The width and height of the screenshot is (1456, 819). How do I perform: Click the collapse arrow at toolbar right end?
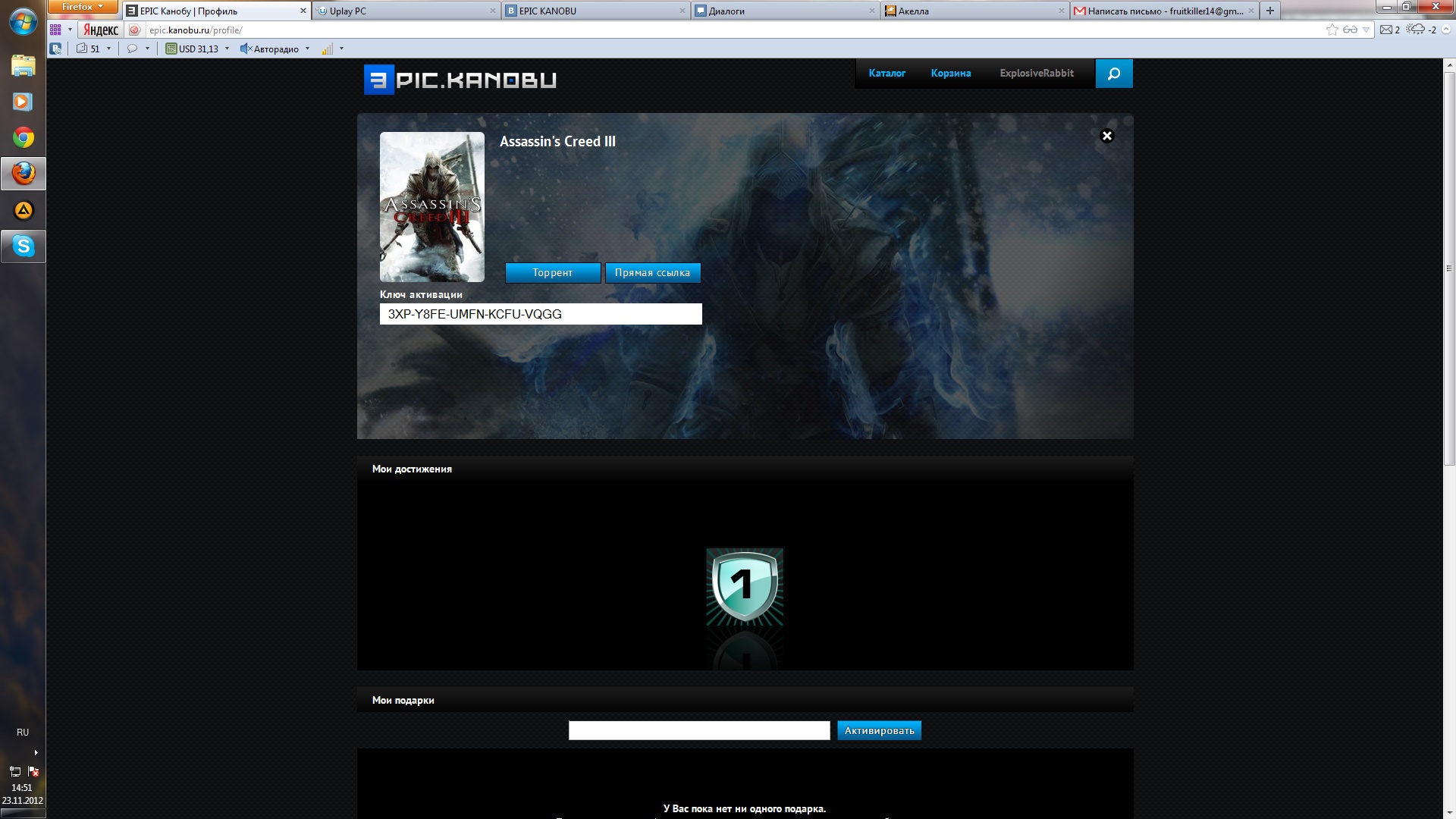[1447, 30]
